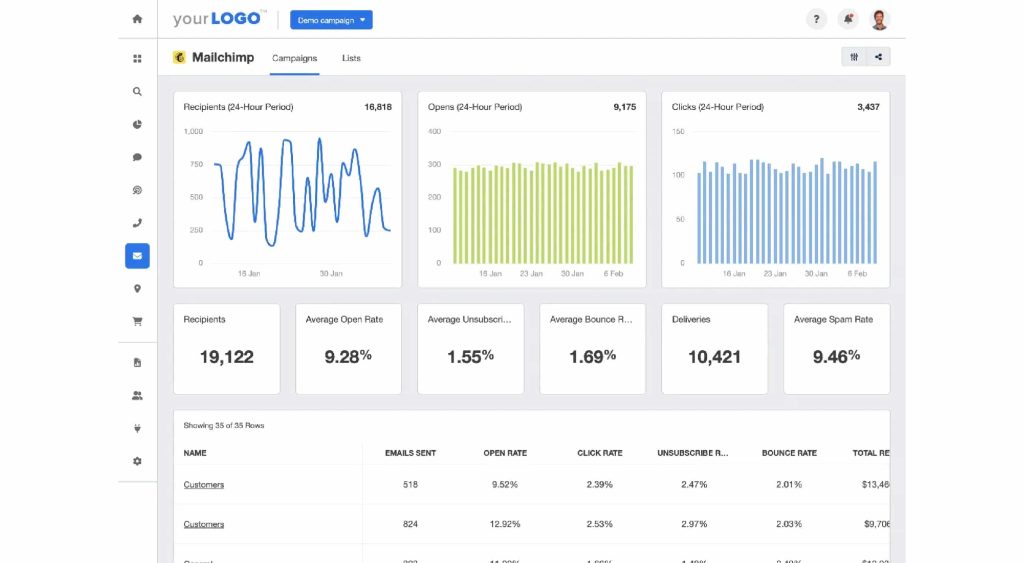
Task: Sort by BOUNCE RATE column header
Action: (789, 453)
